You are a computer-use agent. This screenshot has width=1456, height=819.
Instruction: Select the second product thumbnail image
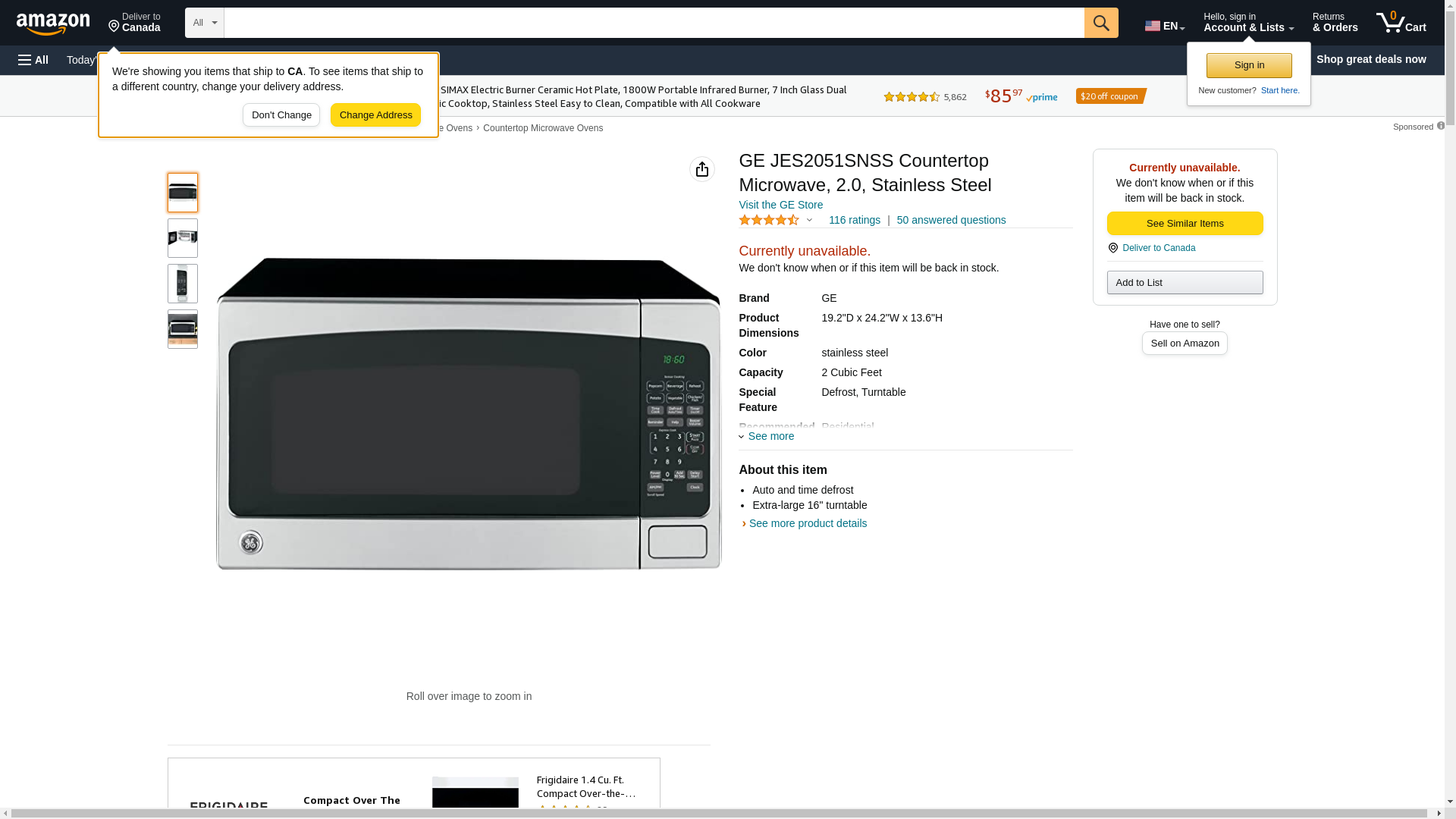(183, 238)
